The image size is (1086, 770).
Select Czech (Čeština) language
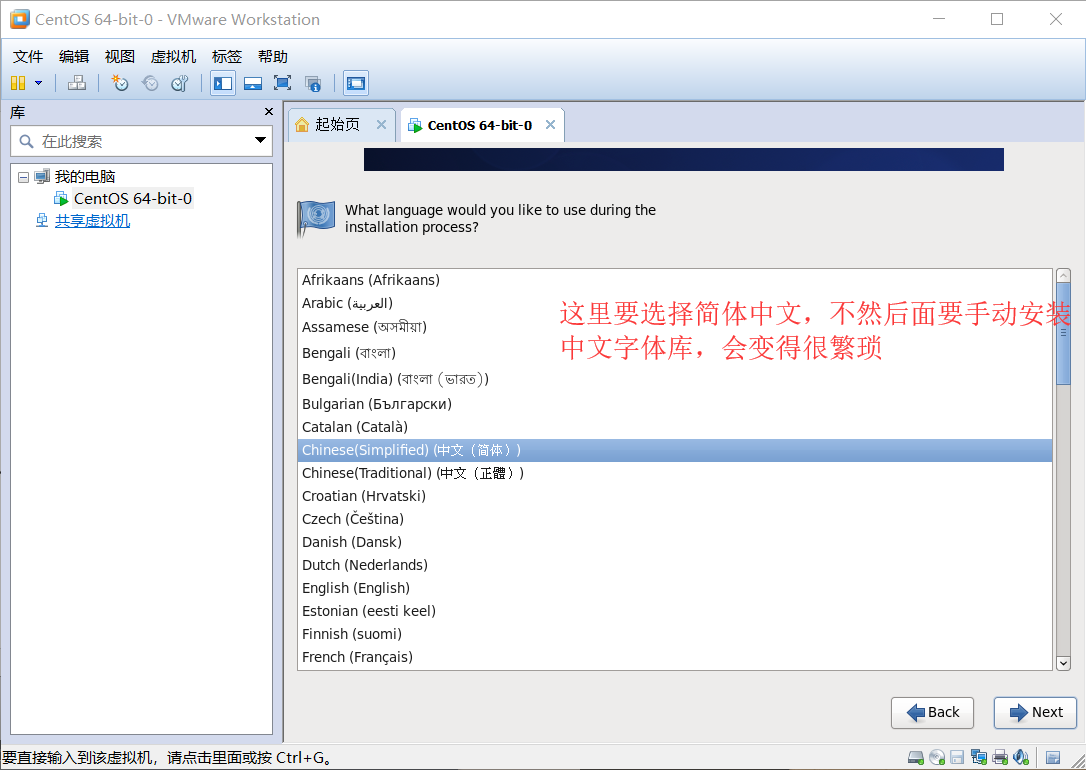coord(675,519)
